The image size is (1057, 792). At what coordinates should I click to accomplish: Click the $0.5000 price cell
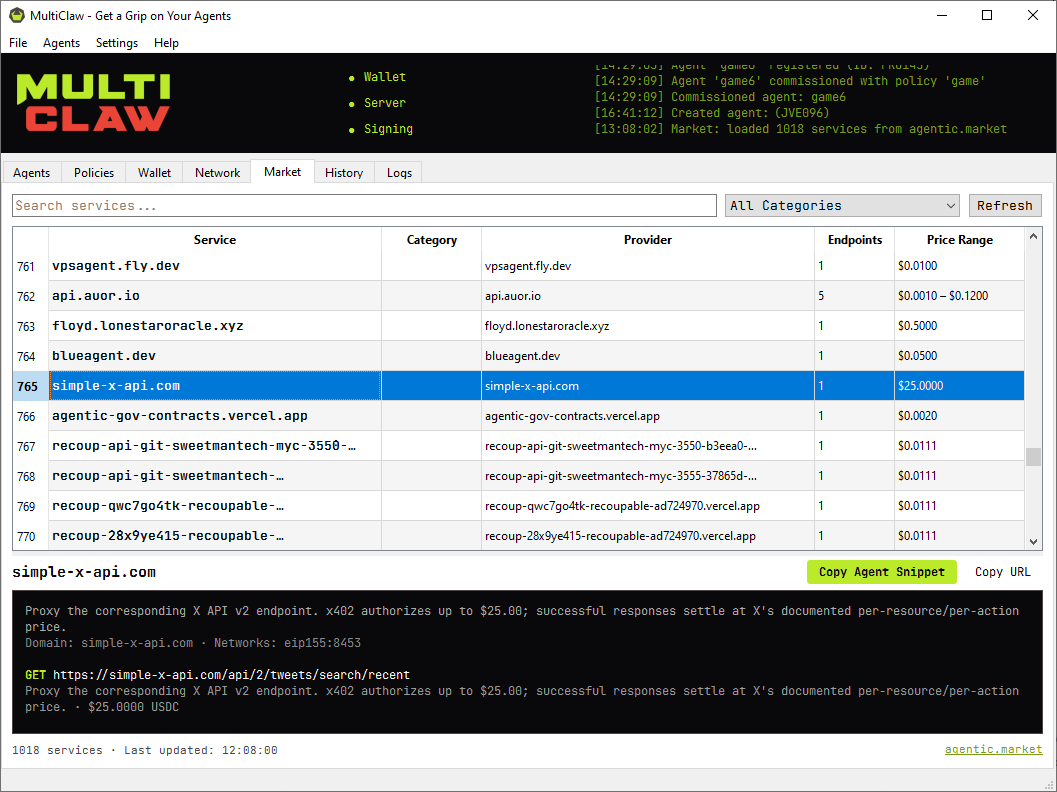pyautogui.click(x=959, y=326)
